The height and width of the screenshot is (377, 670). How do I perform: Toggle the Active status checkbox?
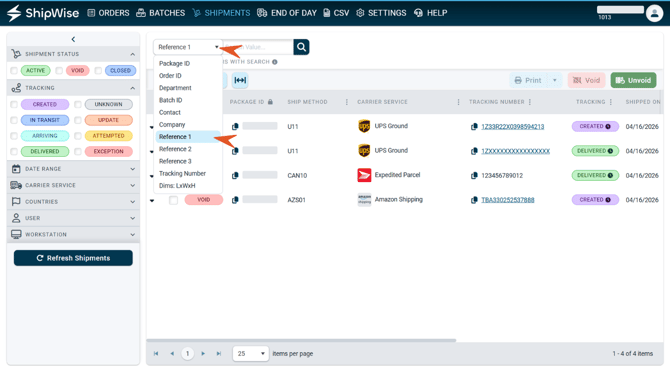14,71
